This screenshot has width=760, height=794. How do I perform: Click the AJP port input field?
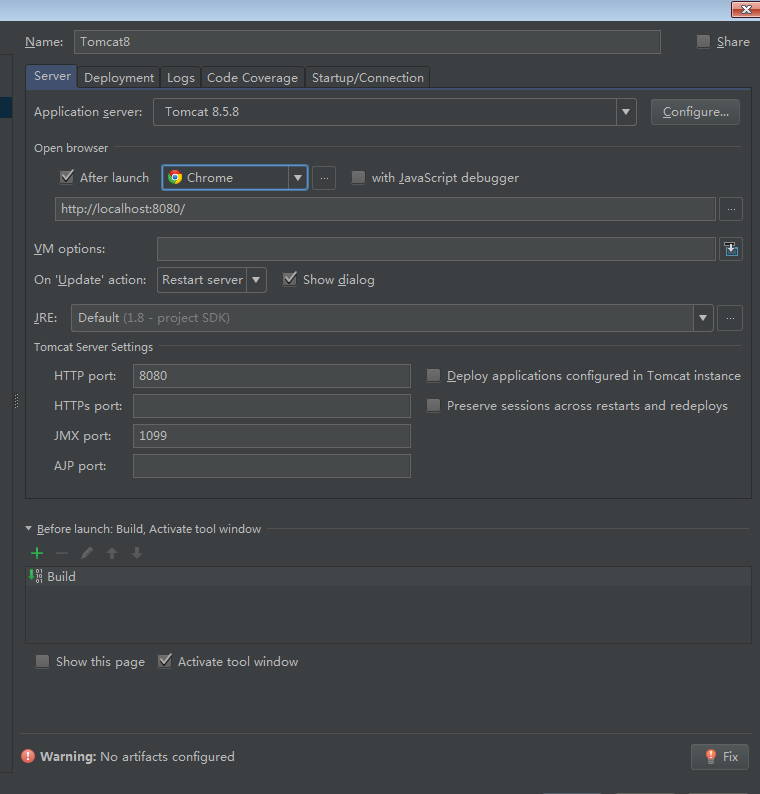pos(272,466)
